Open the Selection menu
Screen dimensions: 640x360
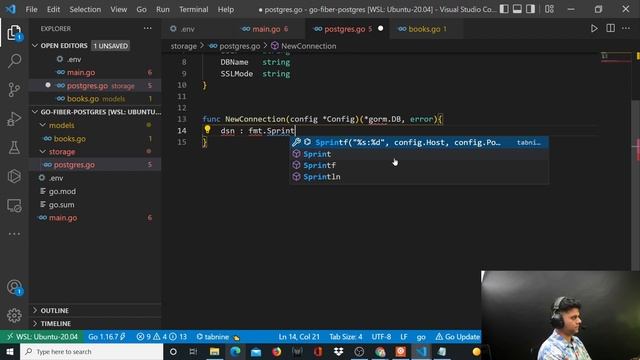(x=85, y=9)
